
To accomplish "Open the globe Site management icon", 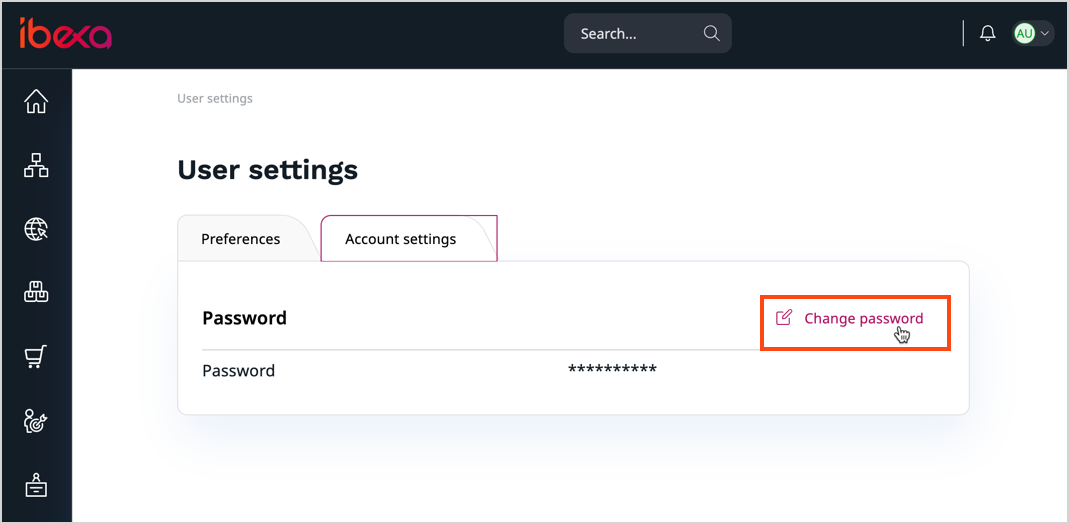I will [x=36, y=230].
